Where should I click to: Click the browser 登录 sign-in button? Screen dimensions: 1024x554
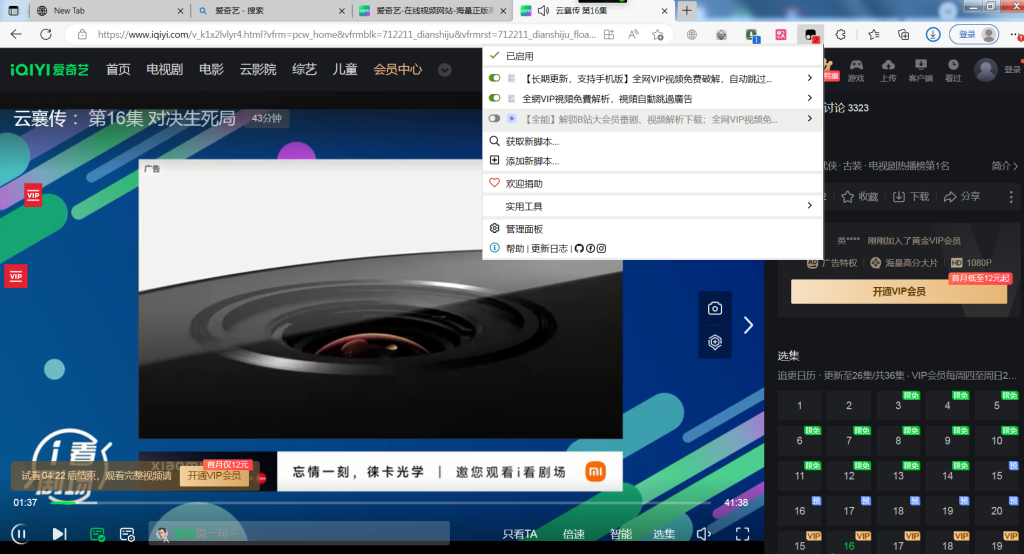(x=974, y=35)
